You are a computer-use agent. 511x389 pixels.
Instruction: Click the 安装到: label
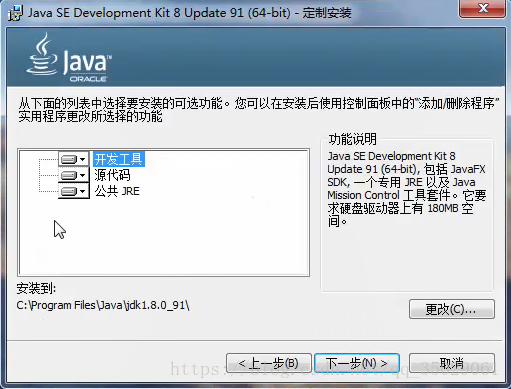(x=36, y=288)
